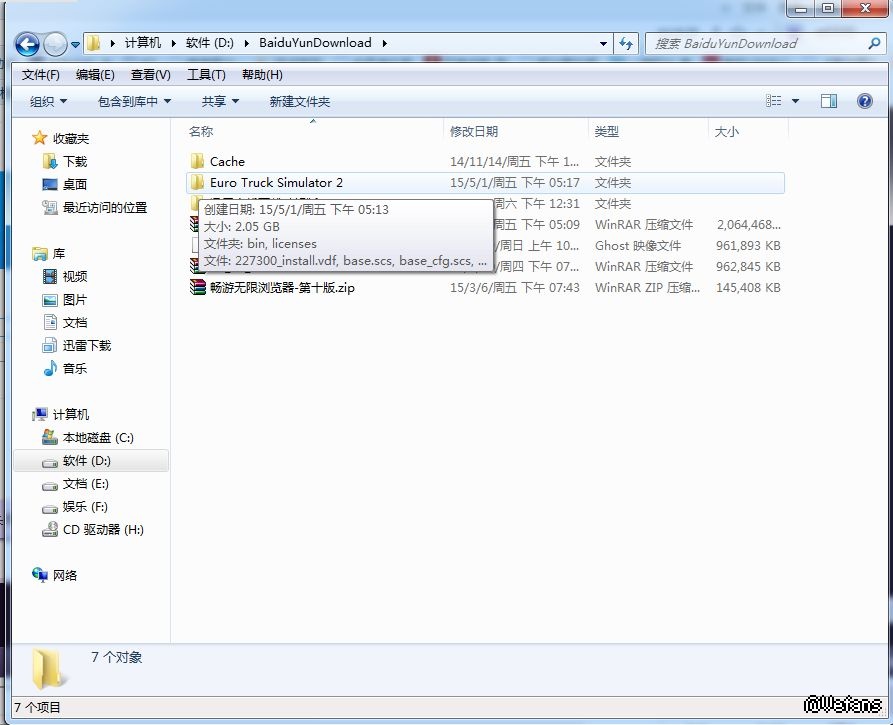Open the 帮助(H) menu

262,75
